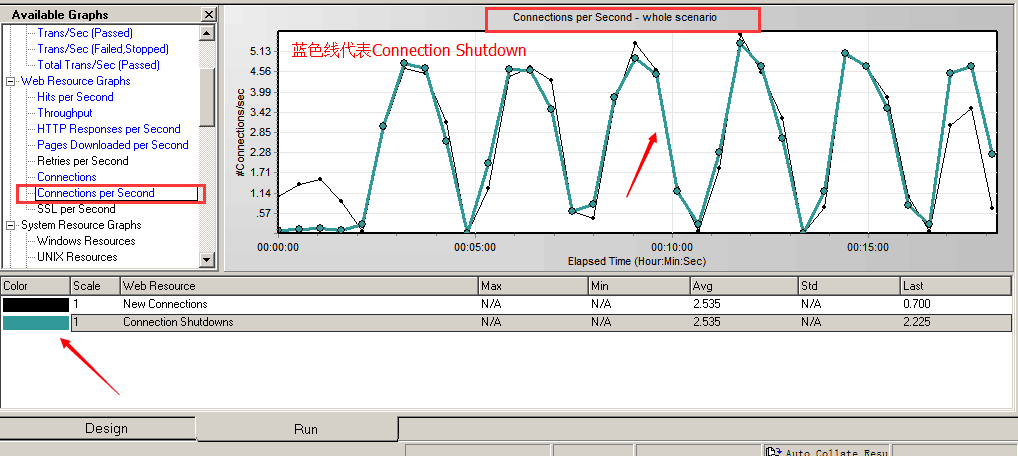The image size is (1018, 456).
Task: Open HTTP Responses per Second graph
Action: (x=108, y=129)
